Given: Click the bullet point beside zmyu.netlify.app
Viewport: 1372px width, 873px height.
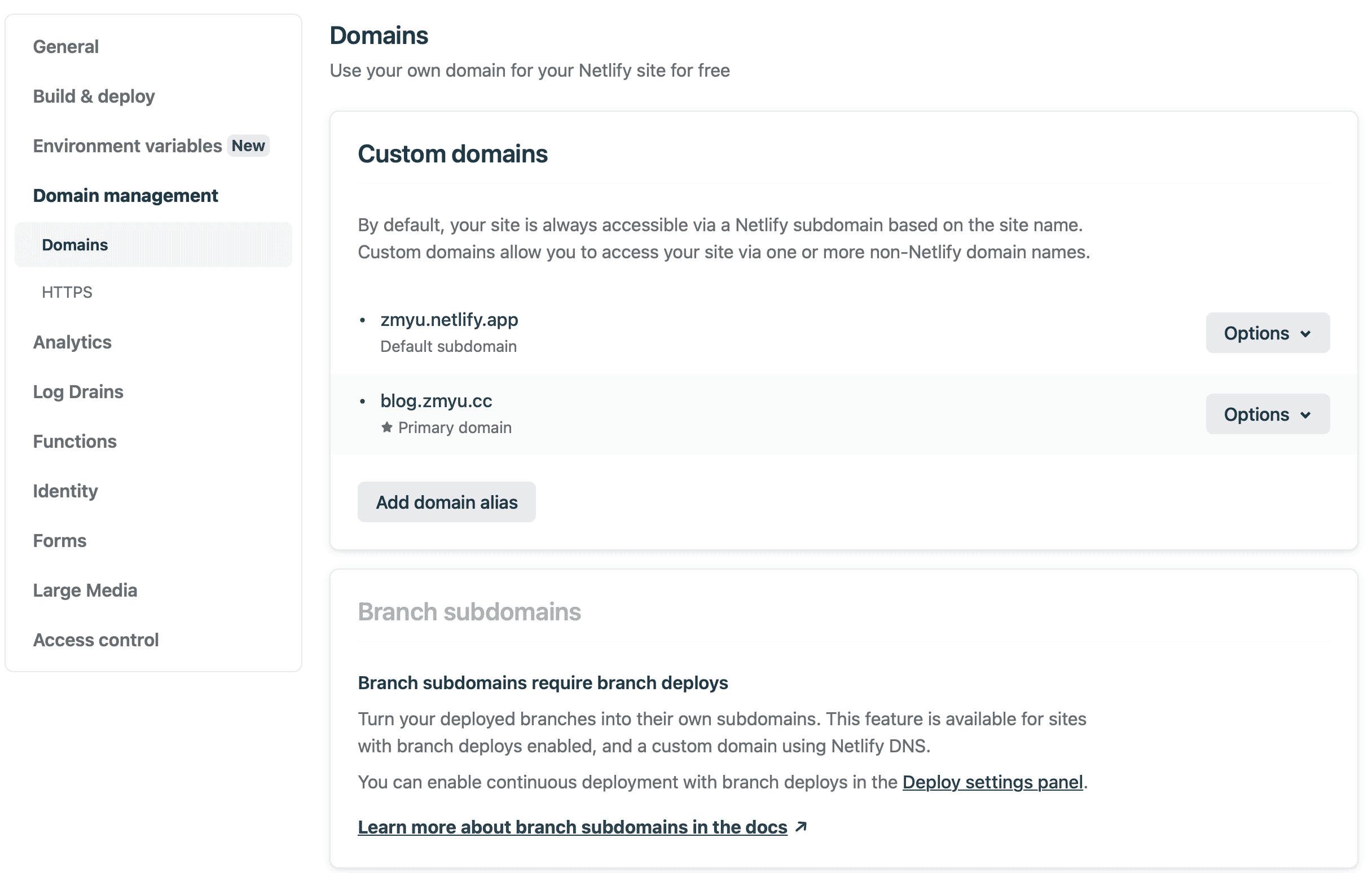Looking at the screenshot, I should pyautogui.click(x=363, y=319).
